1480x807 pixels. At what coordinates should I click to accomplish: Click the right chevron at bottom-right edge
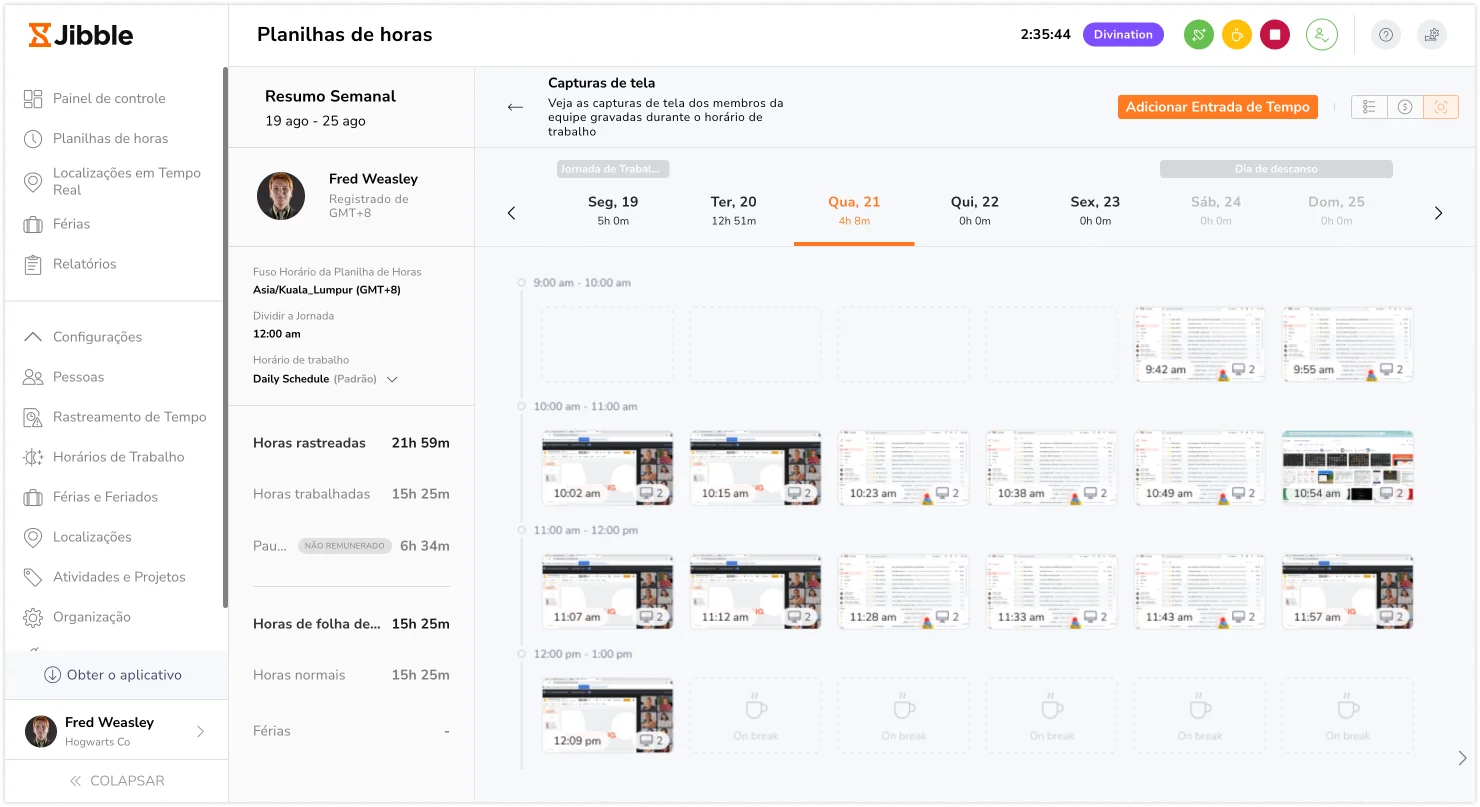pyautogui.click(x=1463, y=758)
